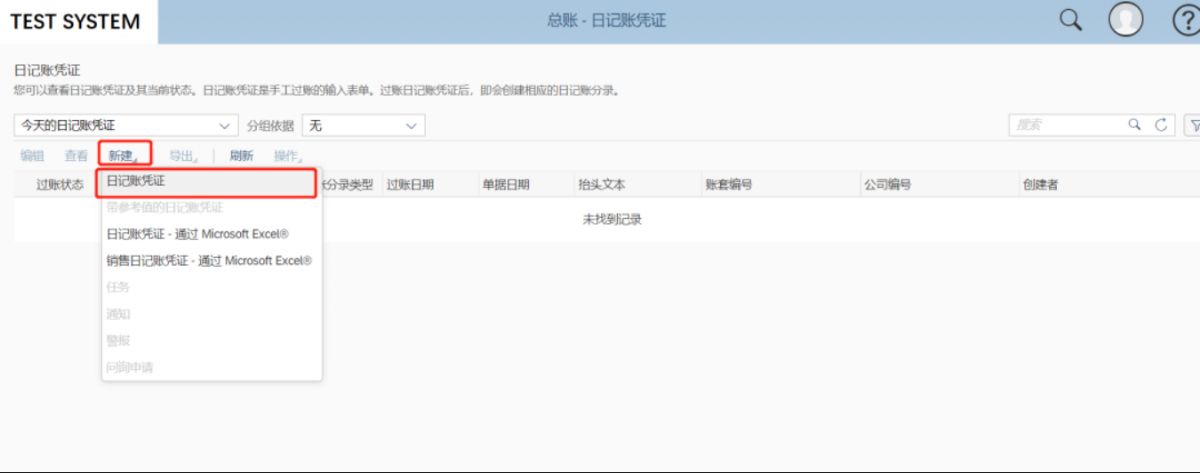Click the magnifier inside the 搜索 field

[x=1135, y=125]
